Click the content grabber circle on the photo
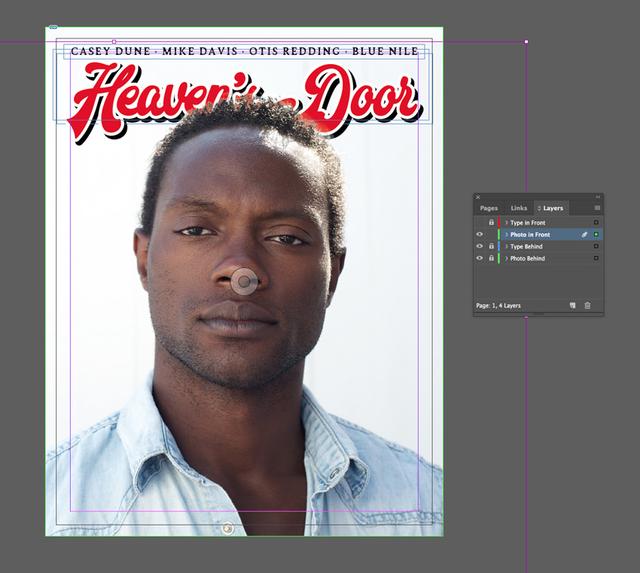This screenshot has height=573, width=640. pyautogui.click(x=244, y=282)
